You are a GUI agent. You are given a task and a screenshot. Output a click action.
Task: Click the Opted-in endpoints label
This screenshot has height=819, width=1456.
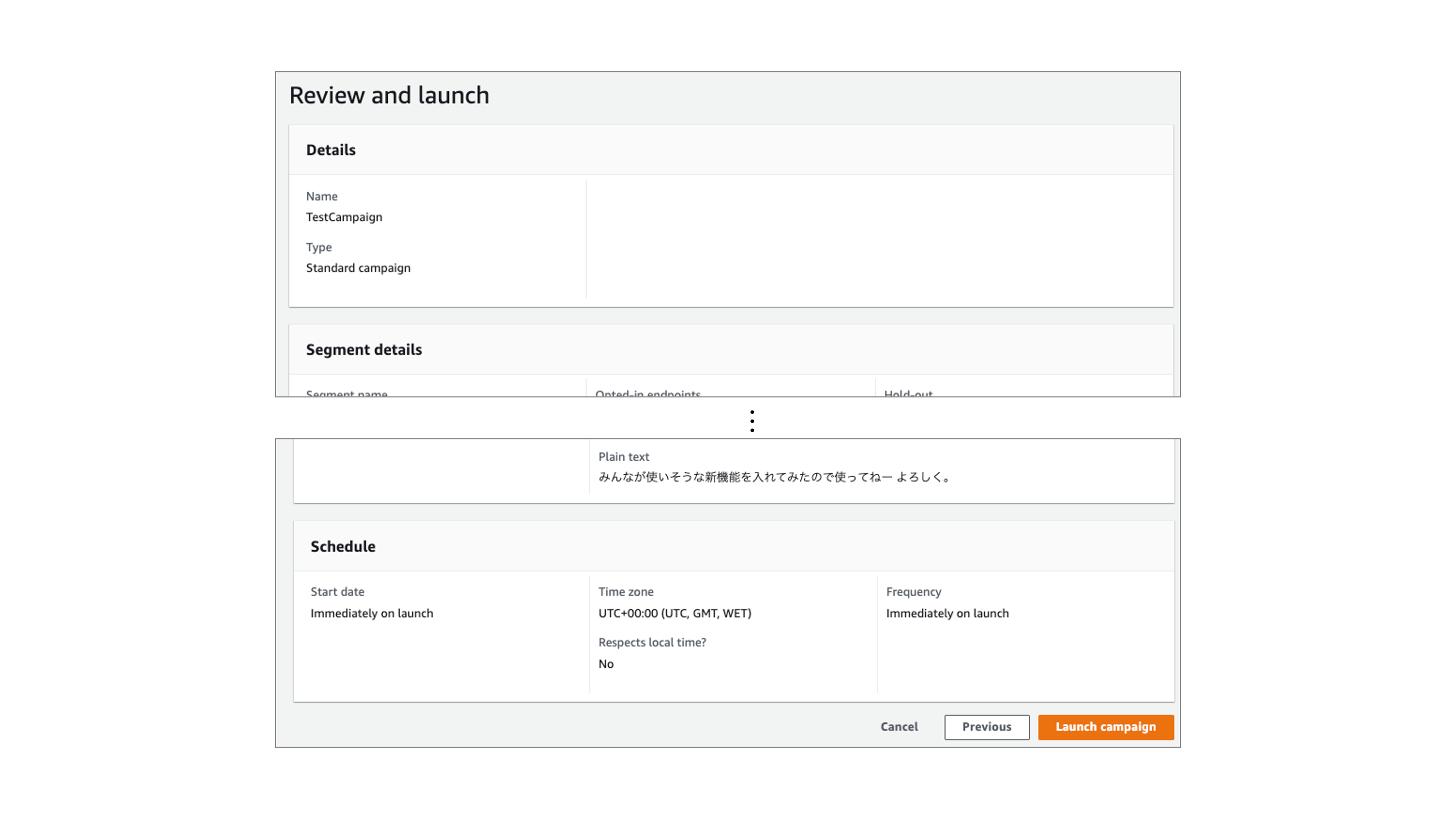[x=648, y=394]
